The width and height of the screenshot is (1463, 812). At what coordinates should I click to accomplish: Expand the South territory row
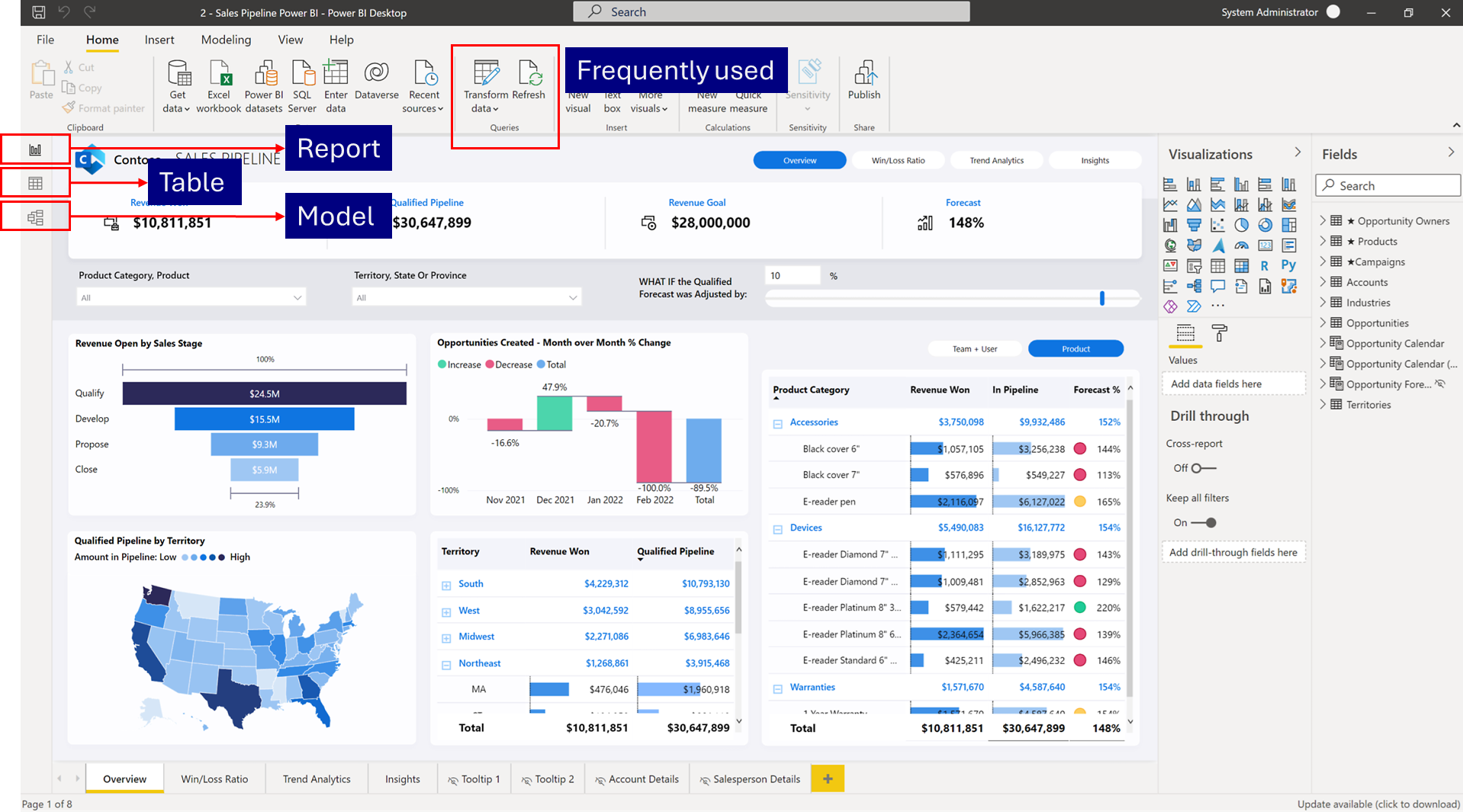[x=446, y=586]
